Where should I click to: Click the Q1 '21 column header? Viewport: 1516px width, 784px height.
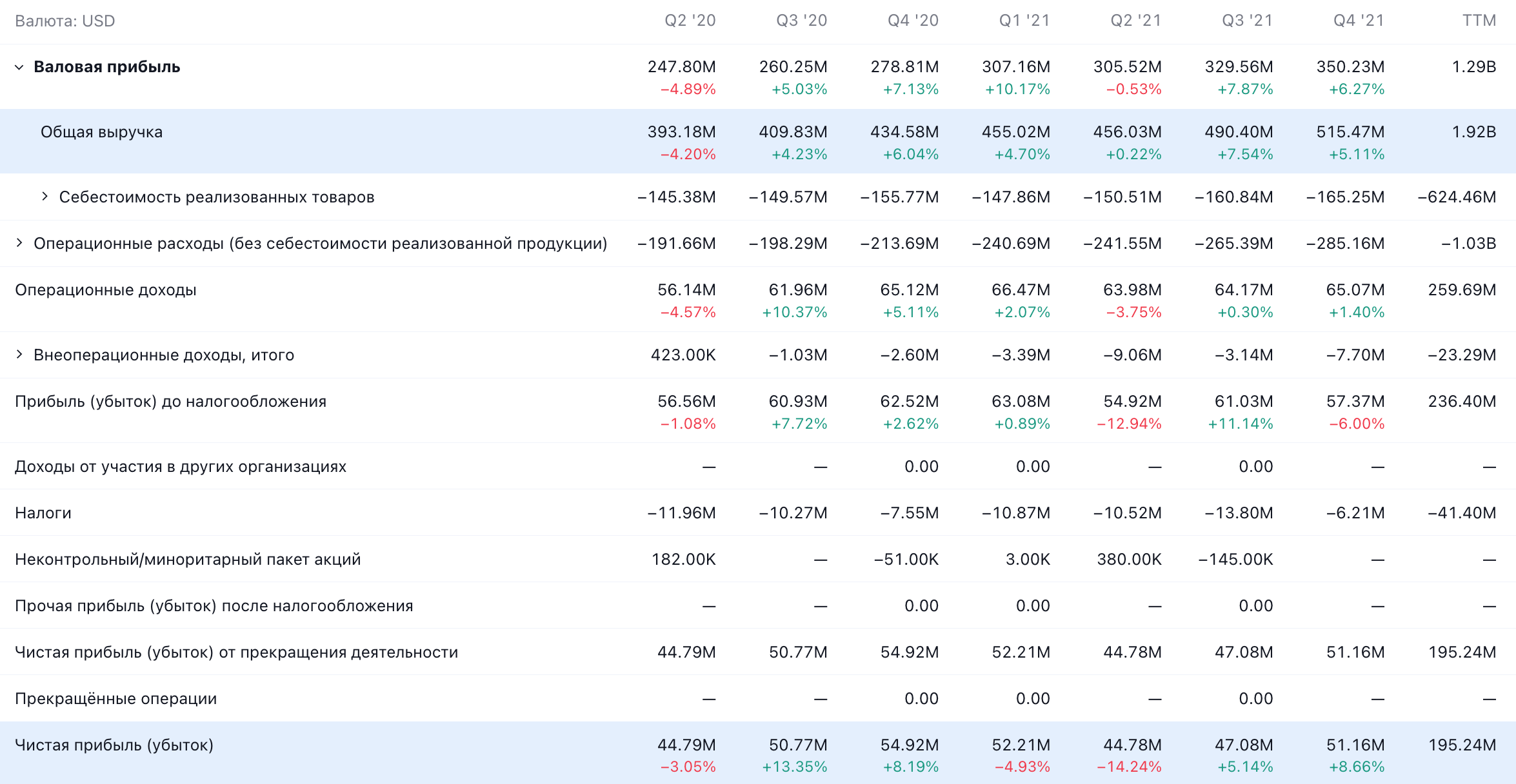[1024, 21]
